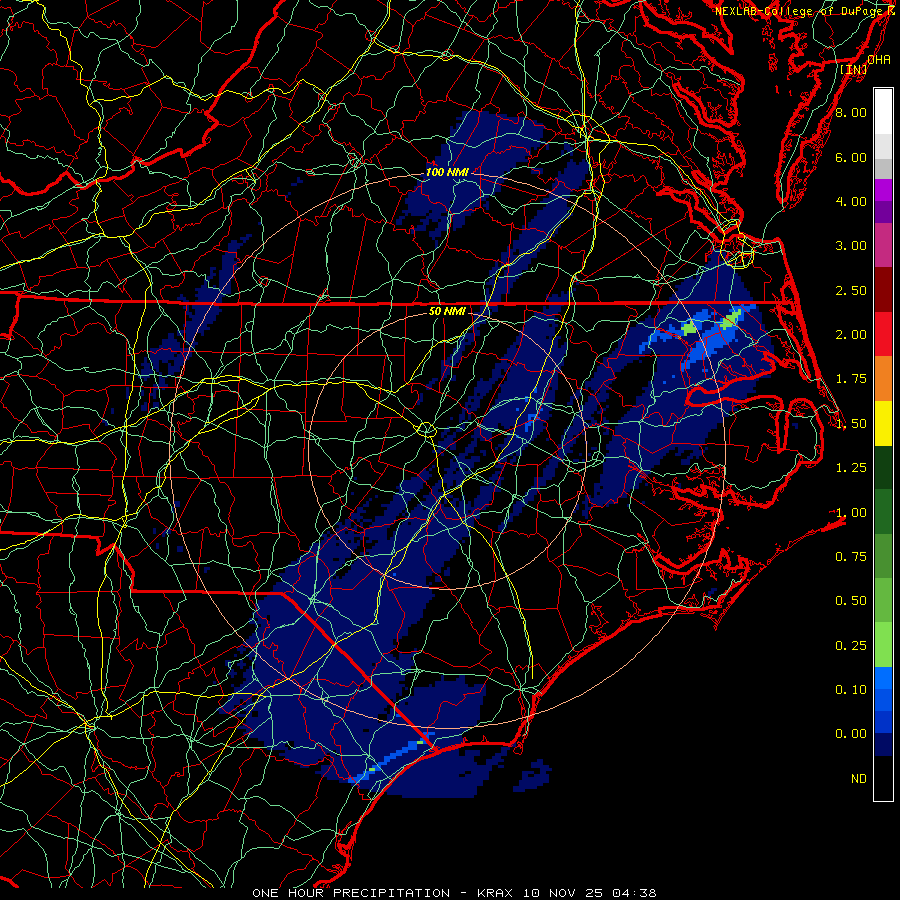Select the '1.00' legend value
This screenshot has height=900, width=900.
tap(851, 513)
